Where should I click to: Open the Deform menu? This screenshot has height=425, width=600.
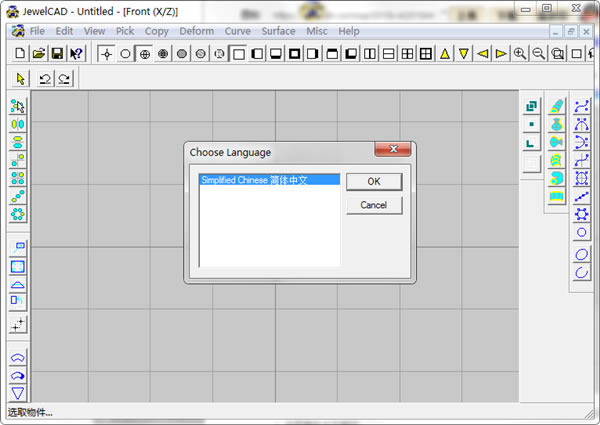click(196, 31)
